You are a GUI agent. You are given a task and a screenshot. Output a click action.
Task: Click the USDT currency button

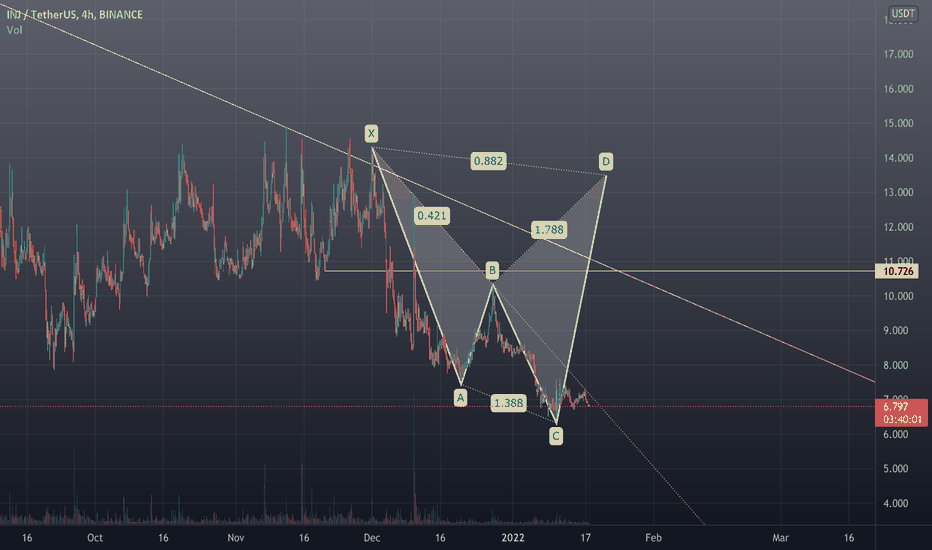coord(903,13)
